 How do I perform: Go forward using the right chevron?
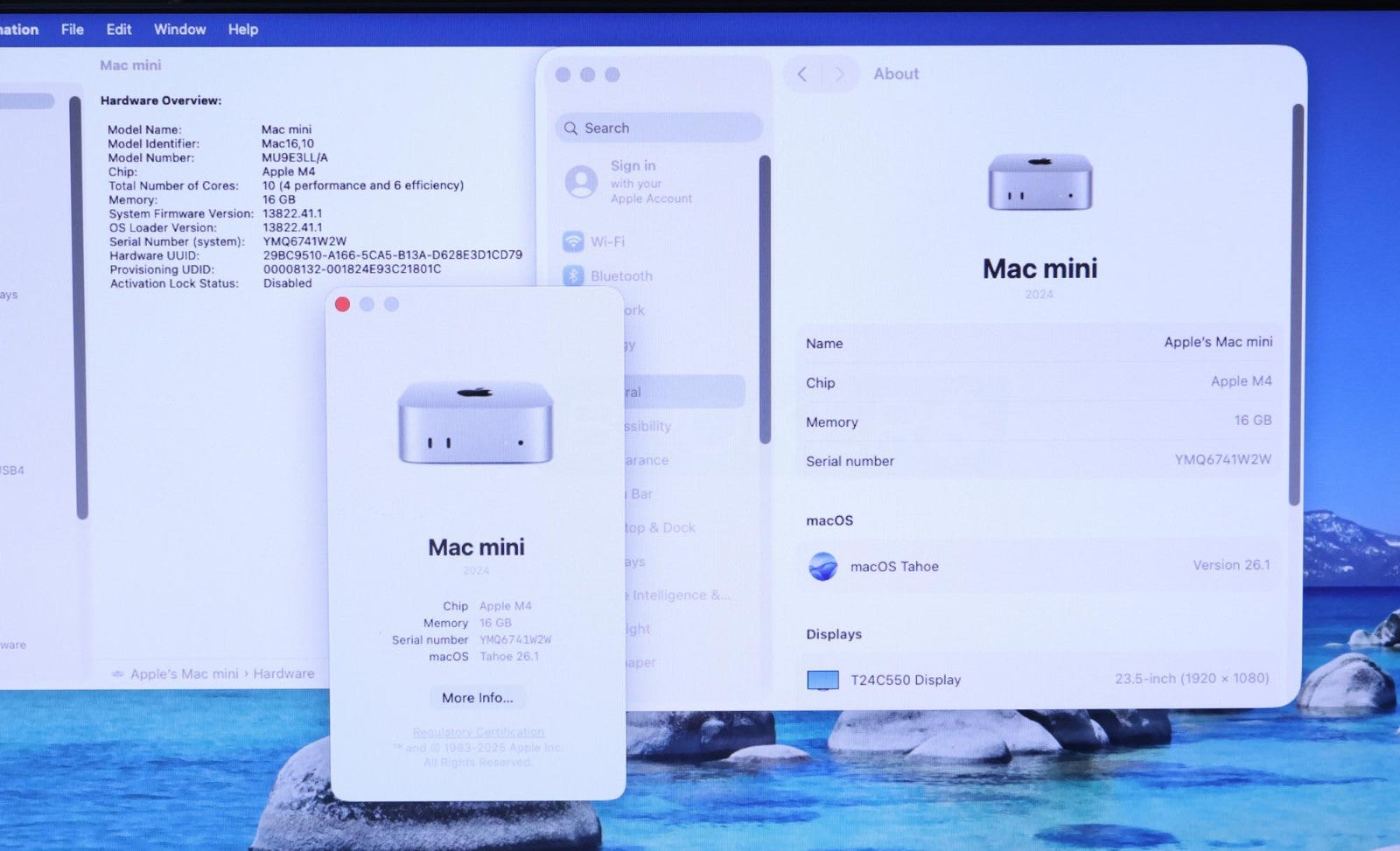839,74
